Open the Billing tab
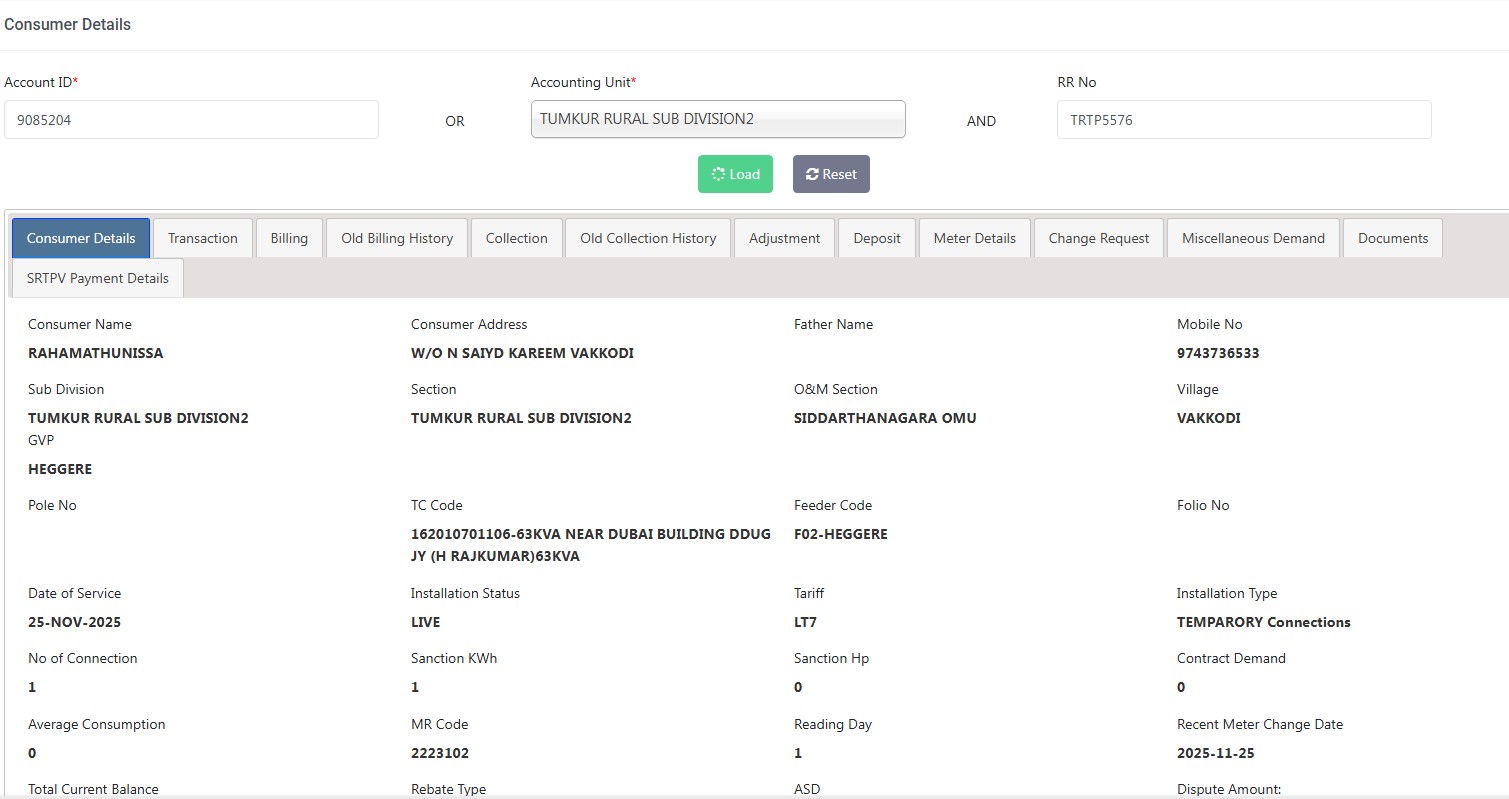This screenshot has width=1509, height=799. click(289, 238)
